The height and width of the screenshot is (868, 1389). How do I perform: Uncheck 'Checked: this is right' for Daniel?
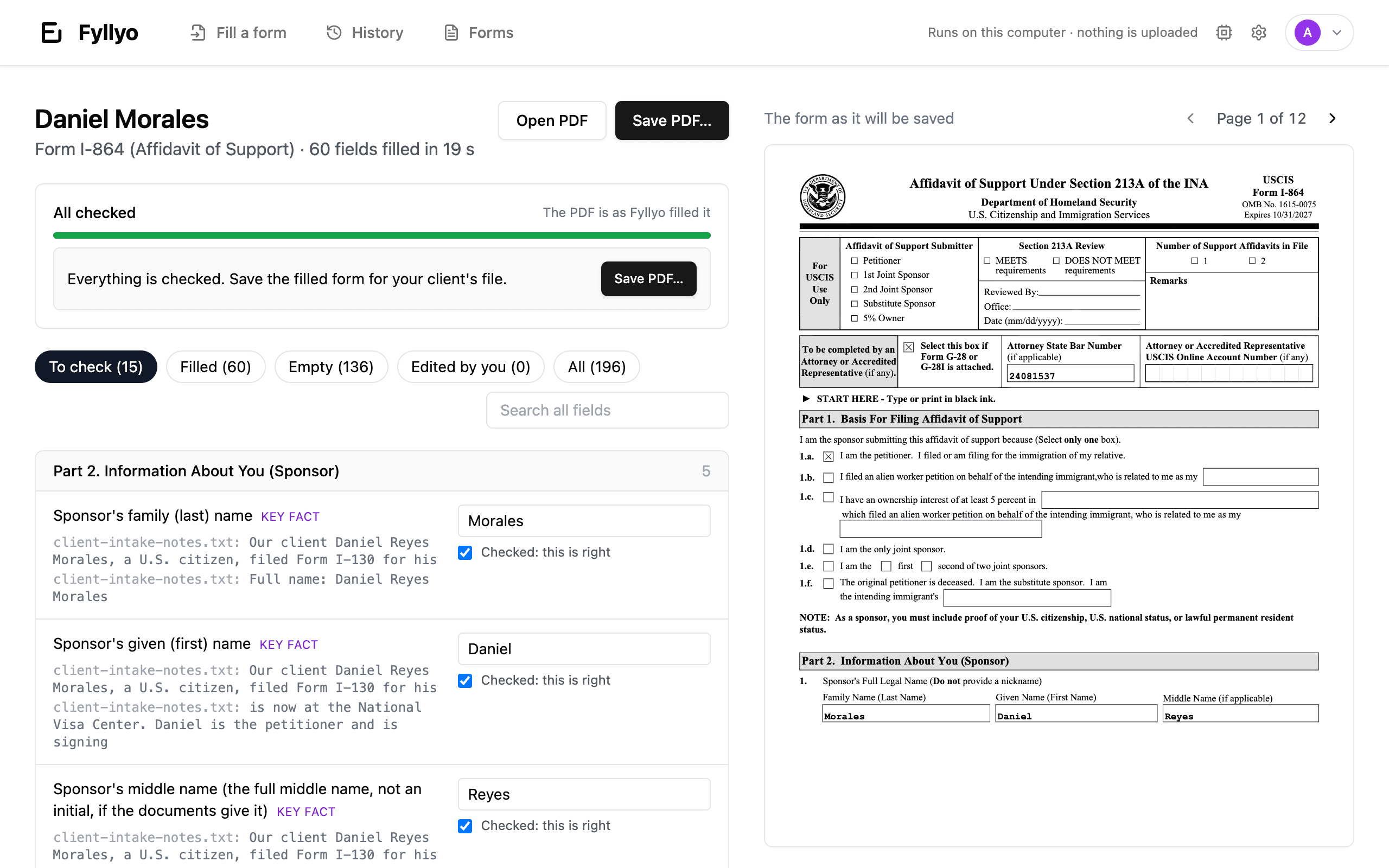click(x=465, y=680)
